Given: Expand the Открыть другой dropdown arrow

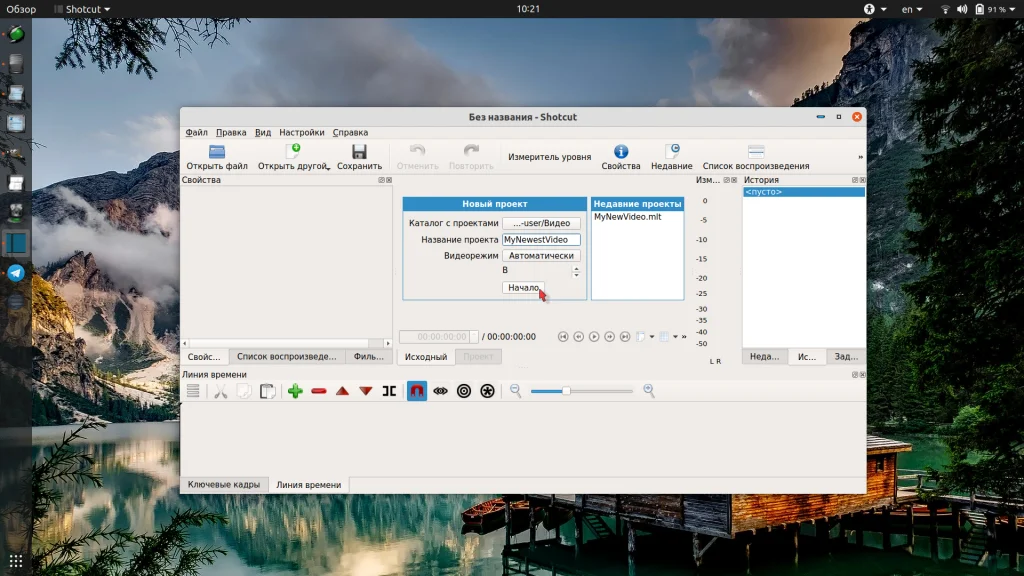Looking at the screenshot, I should tap(327, 168).
